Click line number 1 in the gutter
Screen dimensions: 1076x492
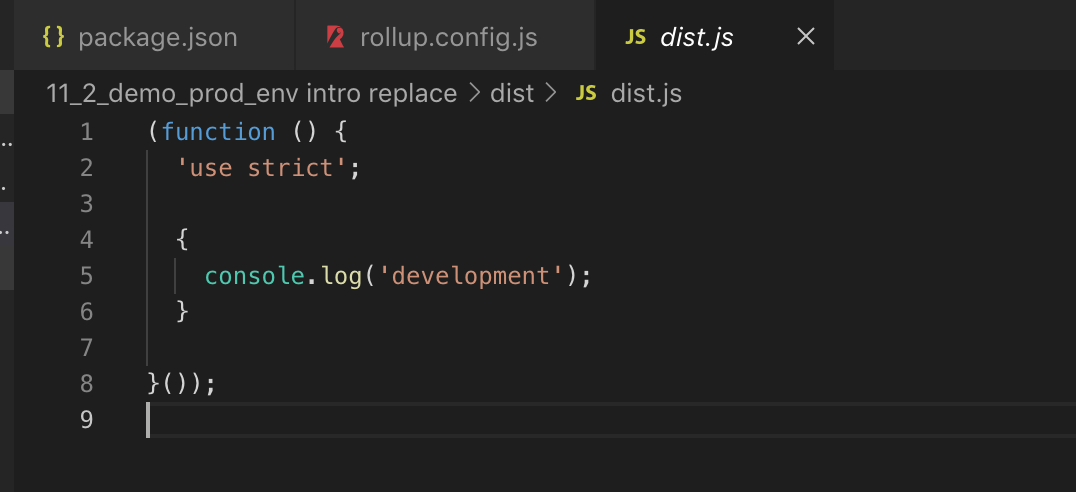pyautogui.click(x=86, y=132)
